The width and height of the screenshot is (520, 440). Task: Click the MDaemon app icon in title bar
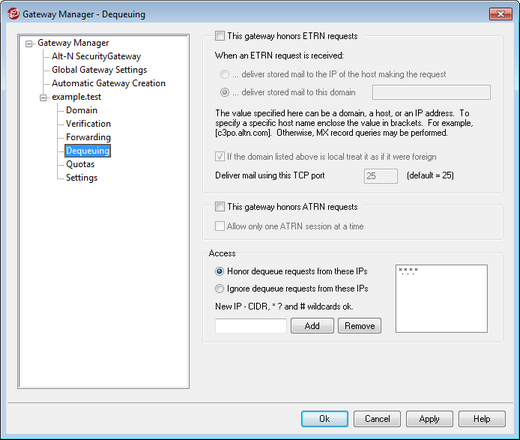[13, 14]
